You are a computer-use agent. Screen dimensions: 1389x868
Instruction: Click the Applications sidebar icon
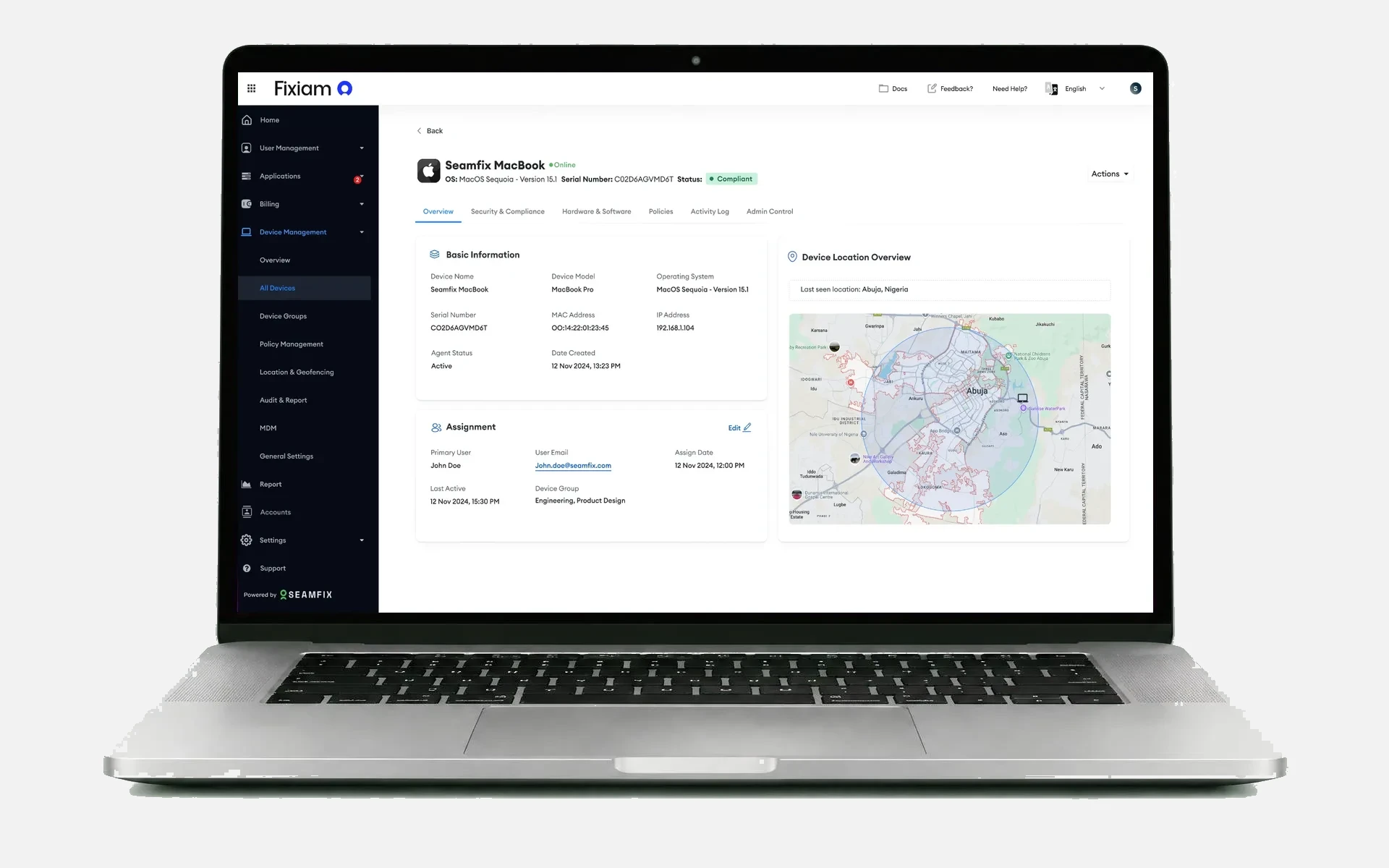247,176
